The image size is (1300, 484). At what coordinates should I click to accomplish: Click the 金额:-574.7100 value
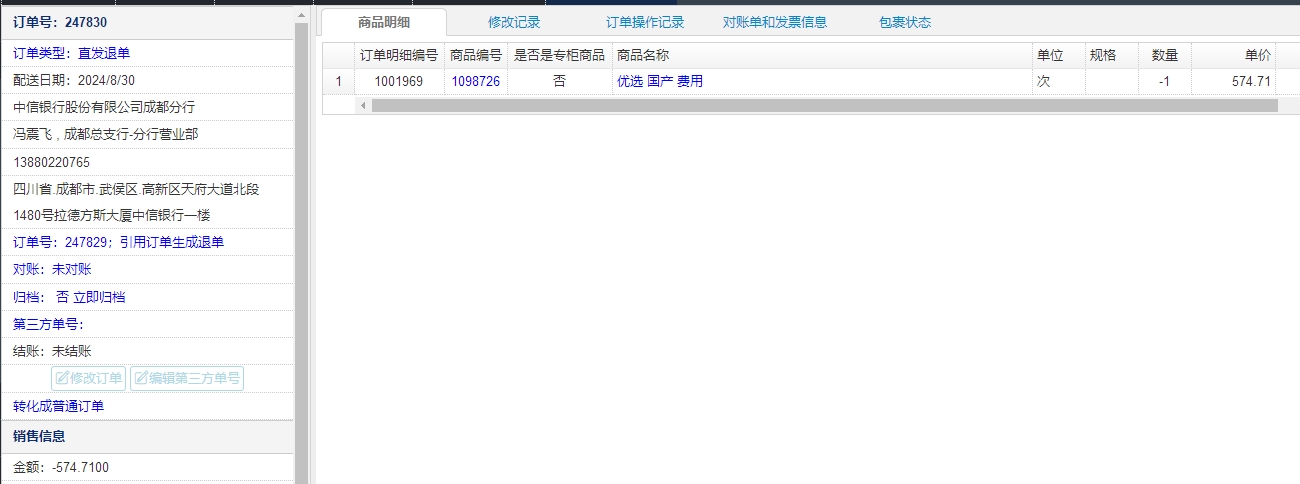61,467
